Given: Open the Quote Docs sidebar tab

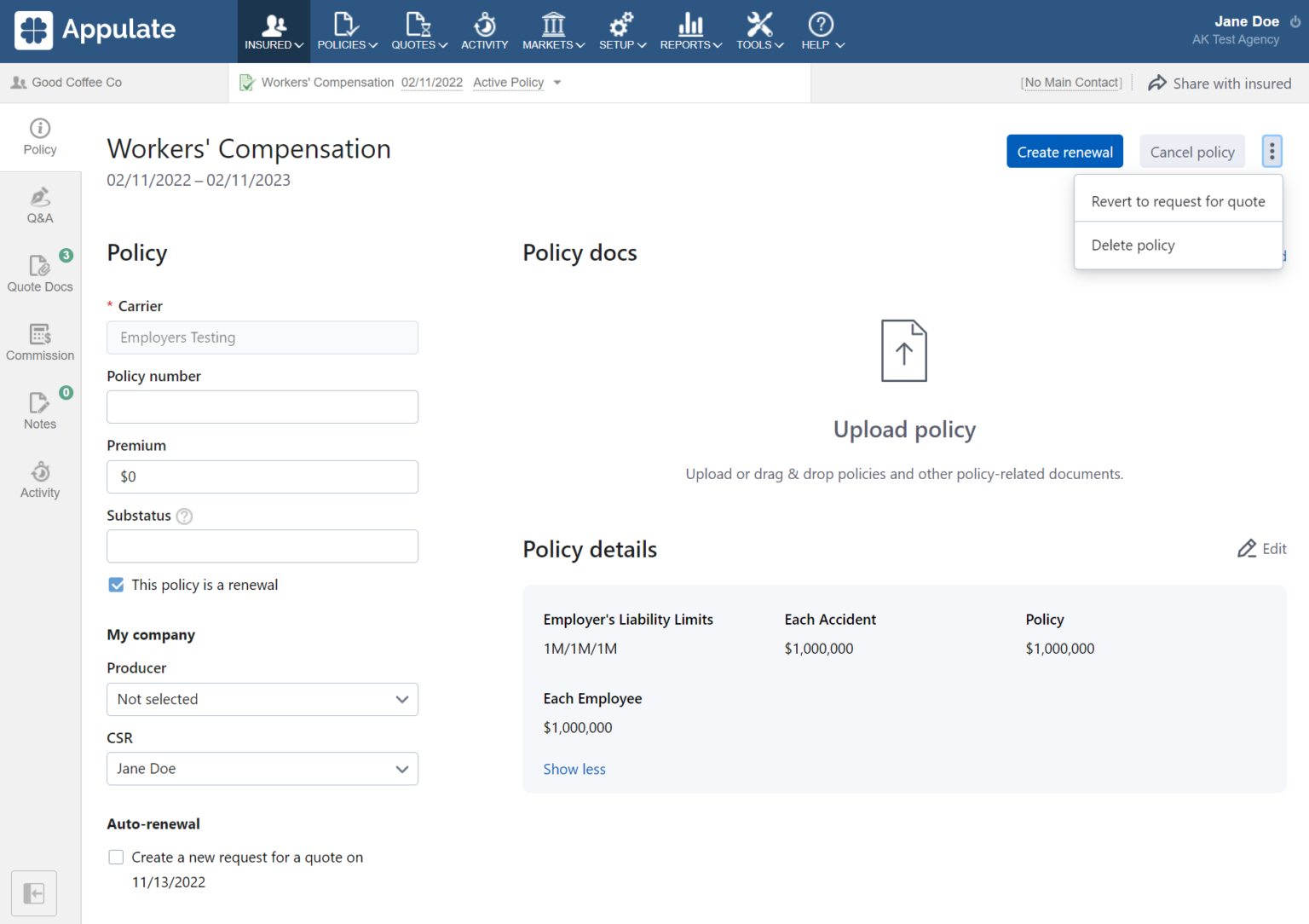Looking at the screenshot, I should [40, 274].
